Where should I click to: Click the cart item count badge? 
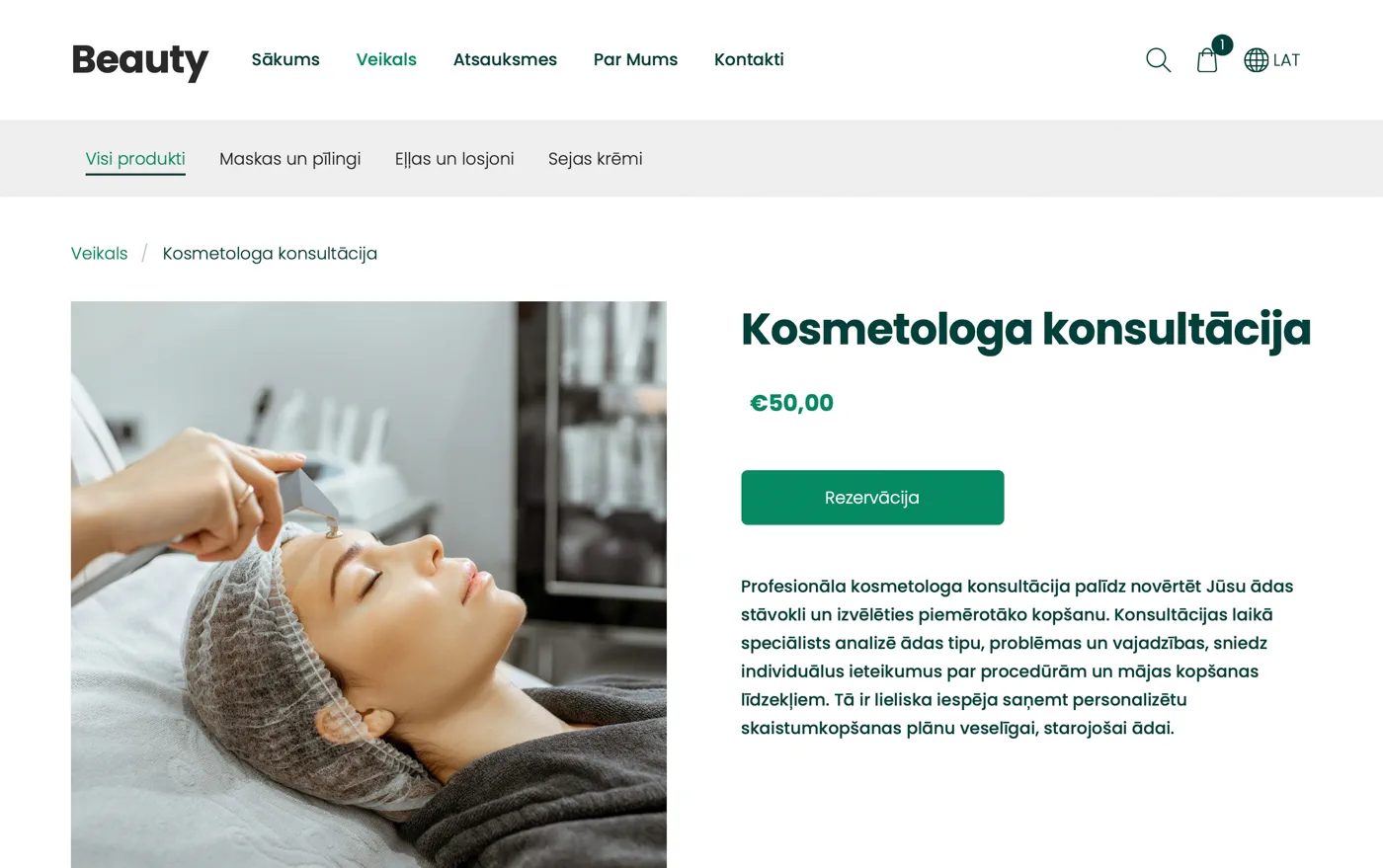coord(1222,44)
